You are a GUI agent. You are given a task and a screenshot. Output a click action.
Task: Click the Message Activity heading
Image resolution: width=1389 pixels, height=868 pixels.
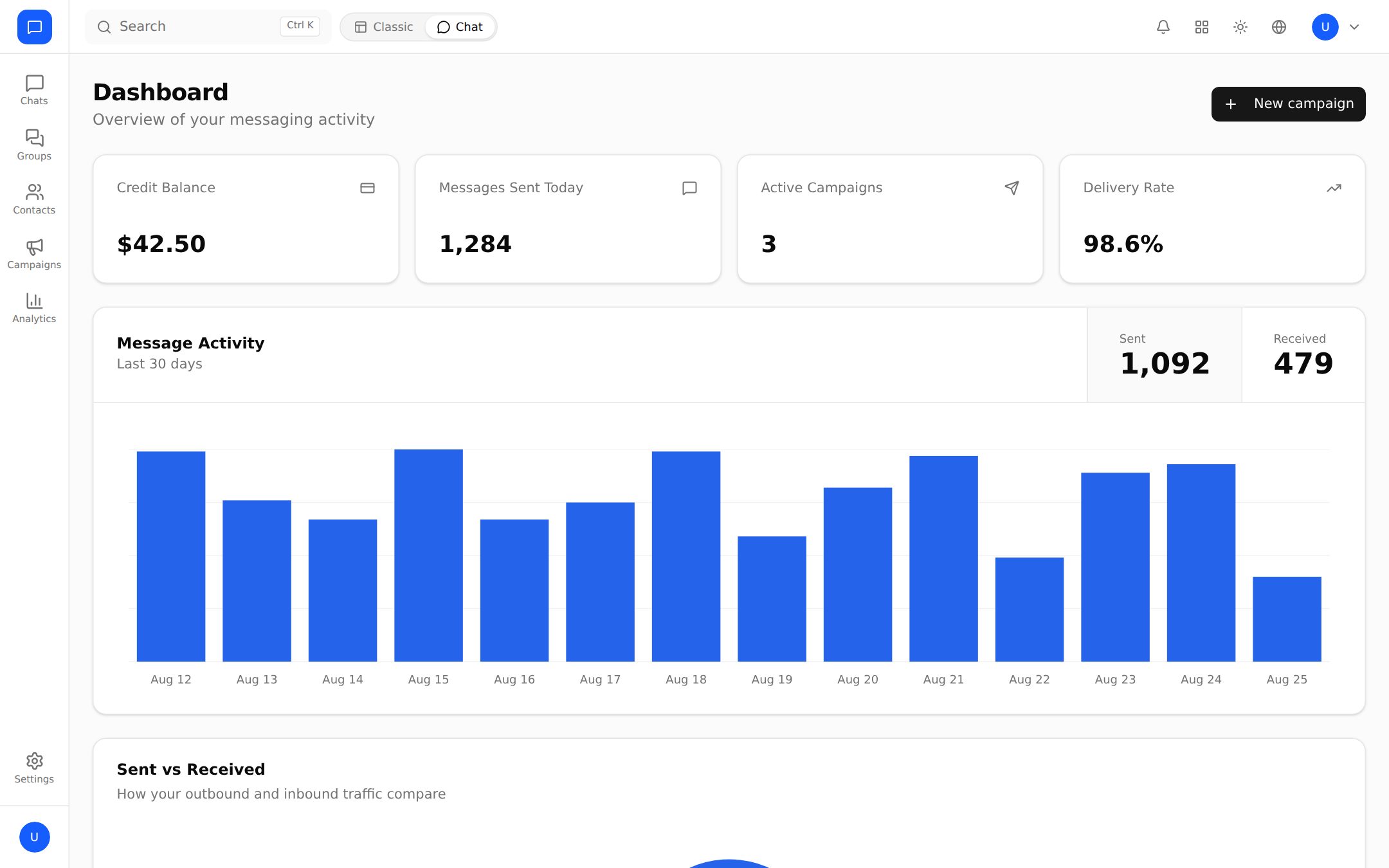(191, 343)
